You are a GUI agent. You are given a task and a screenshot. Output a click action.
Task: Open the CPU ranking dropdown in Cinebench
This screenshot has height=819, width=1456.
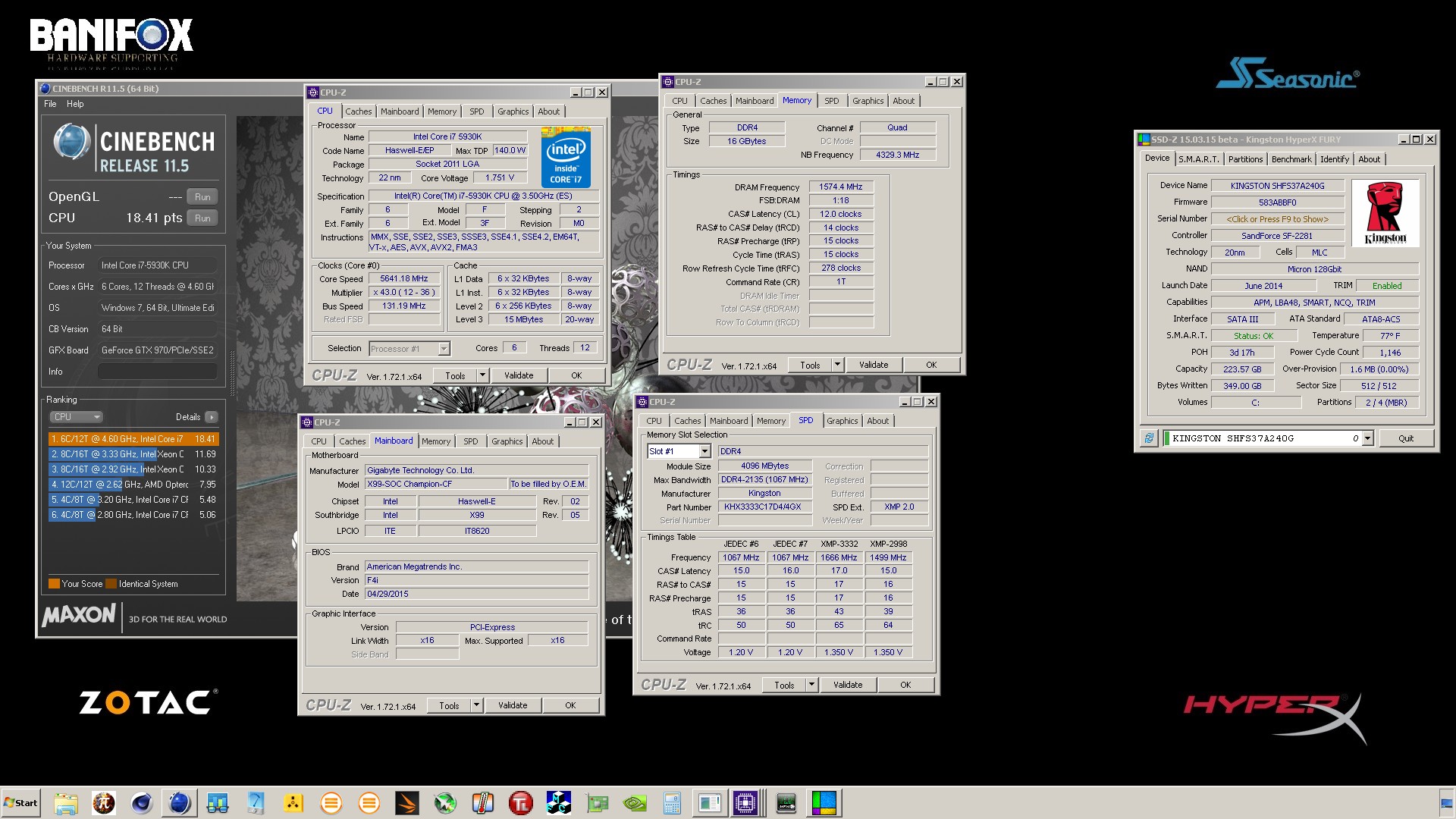pos(76,417)
